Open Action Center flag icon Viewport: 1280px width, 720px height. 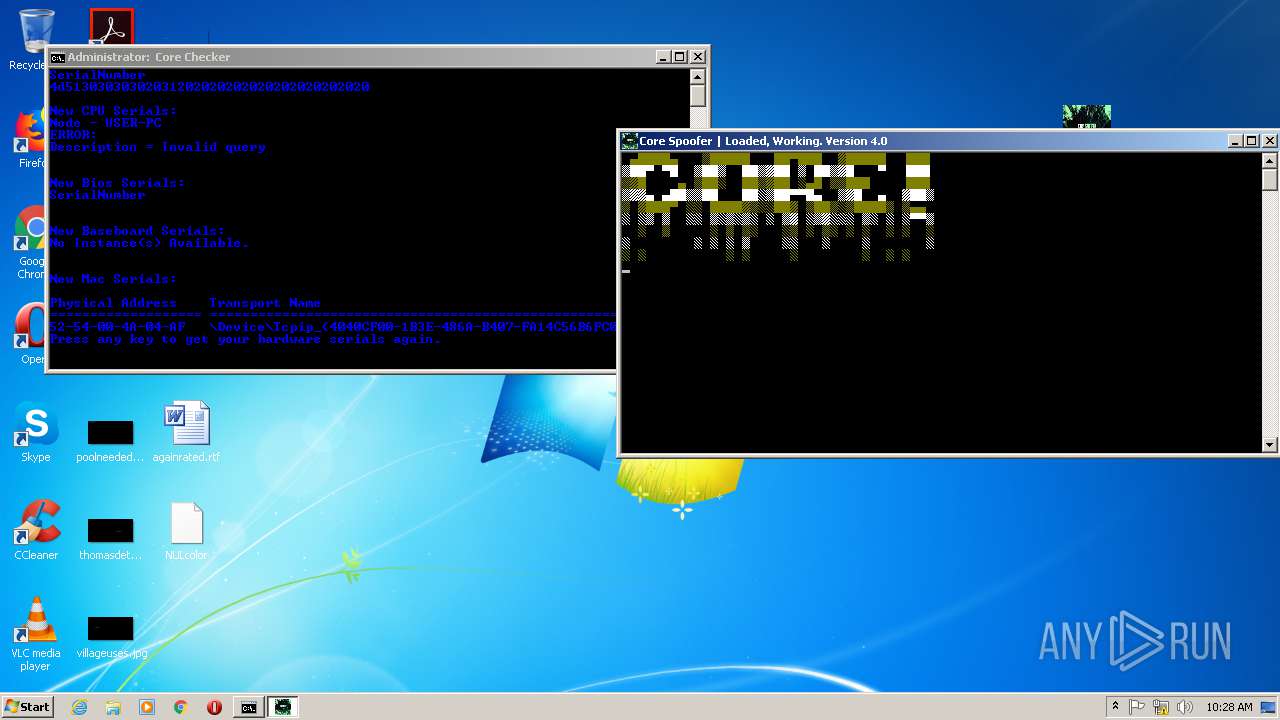click(x=1137, y=707)
